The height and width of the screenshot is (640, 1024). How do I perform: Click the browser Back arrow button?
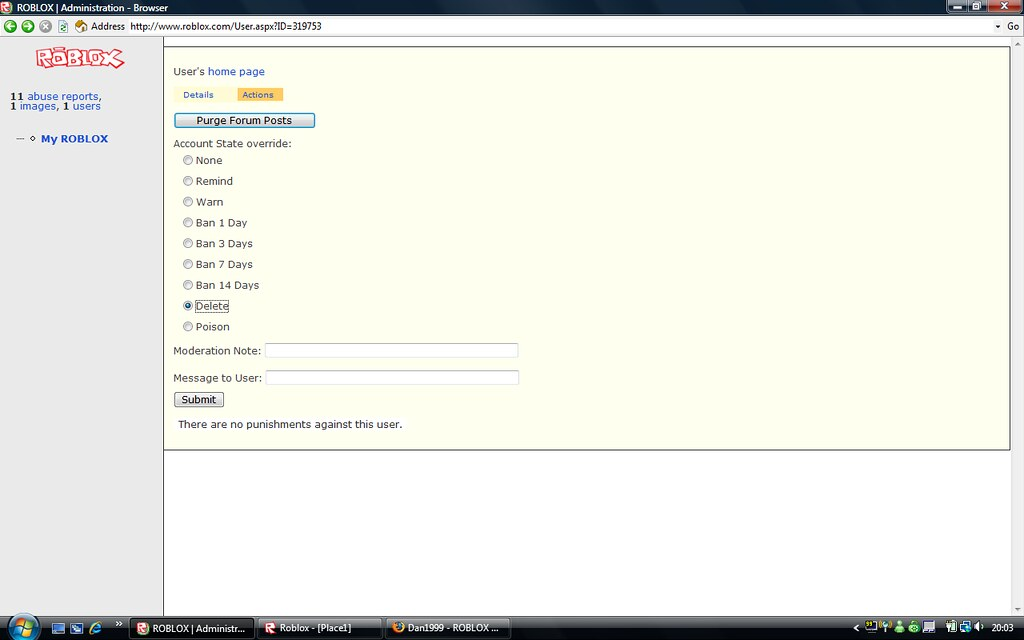[11, 26]
